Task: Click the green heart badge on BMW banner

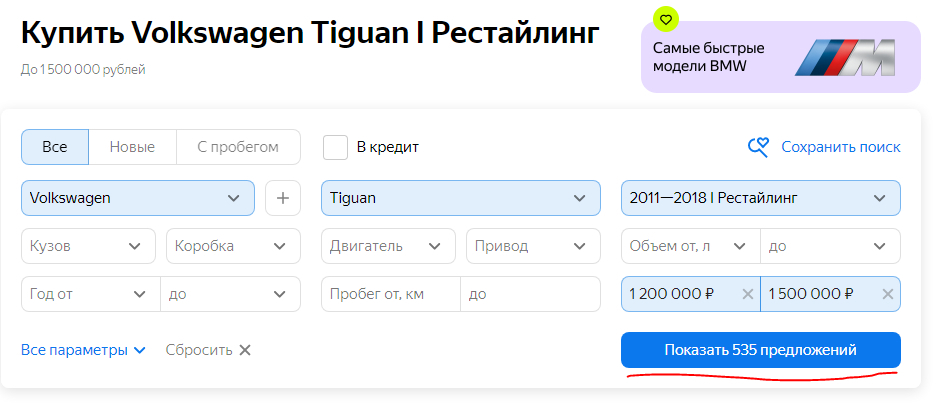Action: click(x=667, y=18)
